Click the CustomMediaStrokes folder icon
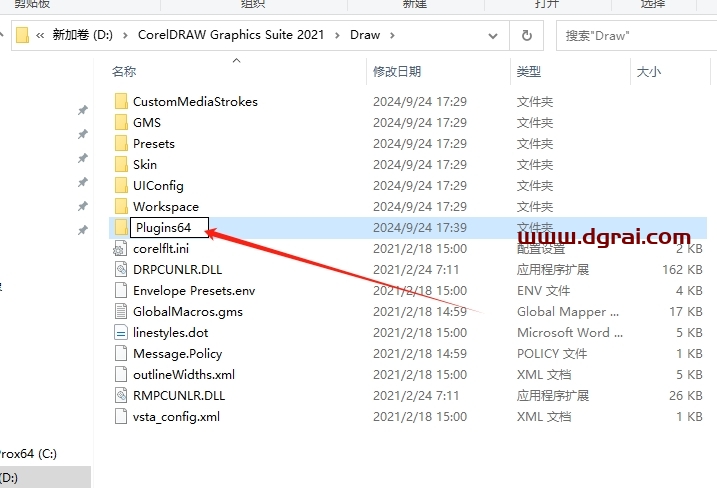The image size is (717, 488). coord(121,101)
